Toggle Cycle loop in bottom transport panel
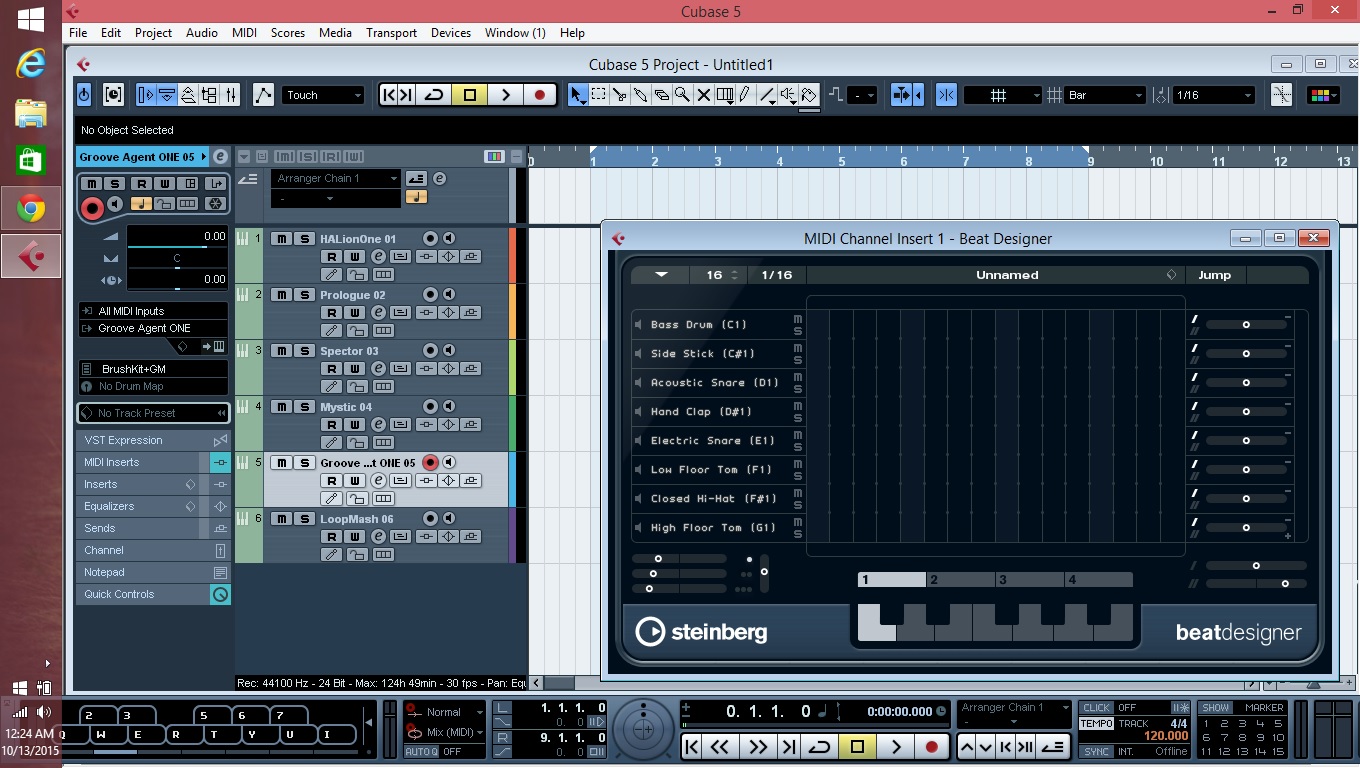The width and height of the screenshot is (1360, 768). 820,747
